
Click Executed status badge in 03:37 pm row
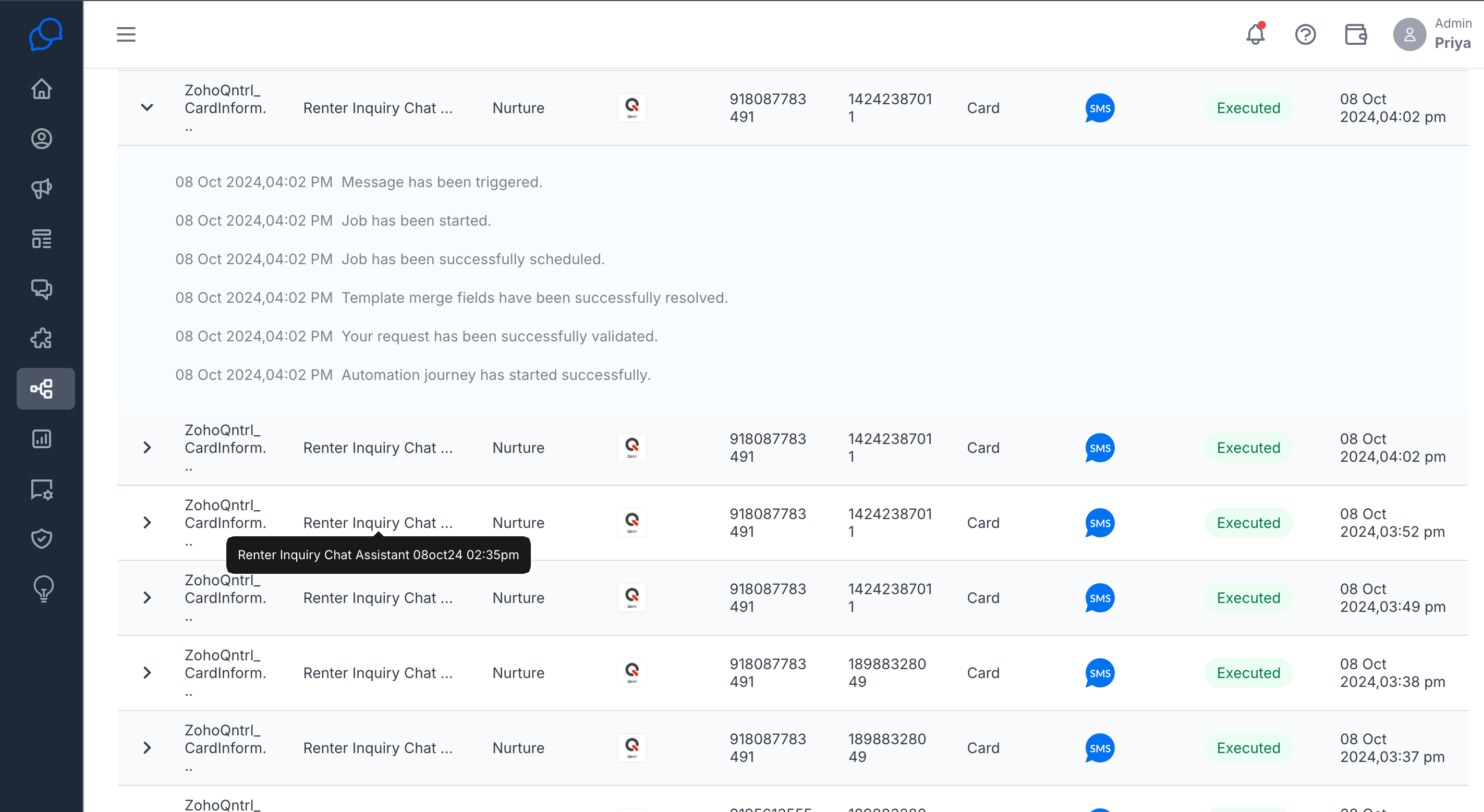pyautogui.click(x=1248, y=747)
